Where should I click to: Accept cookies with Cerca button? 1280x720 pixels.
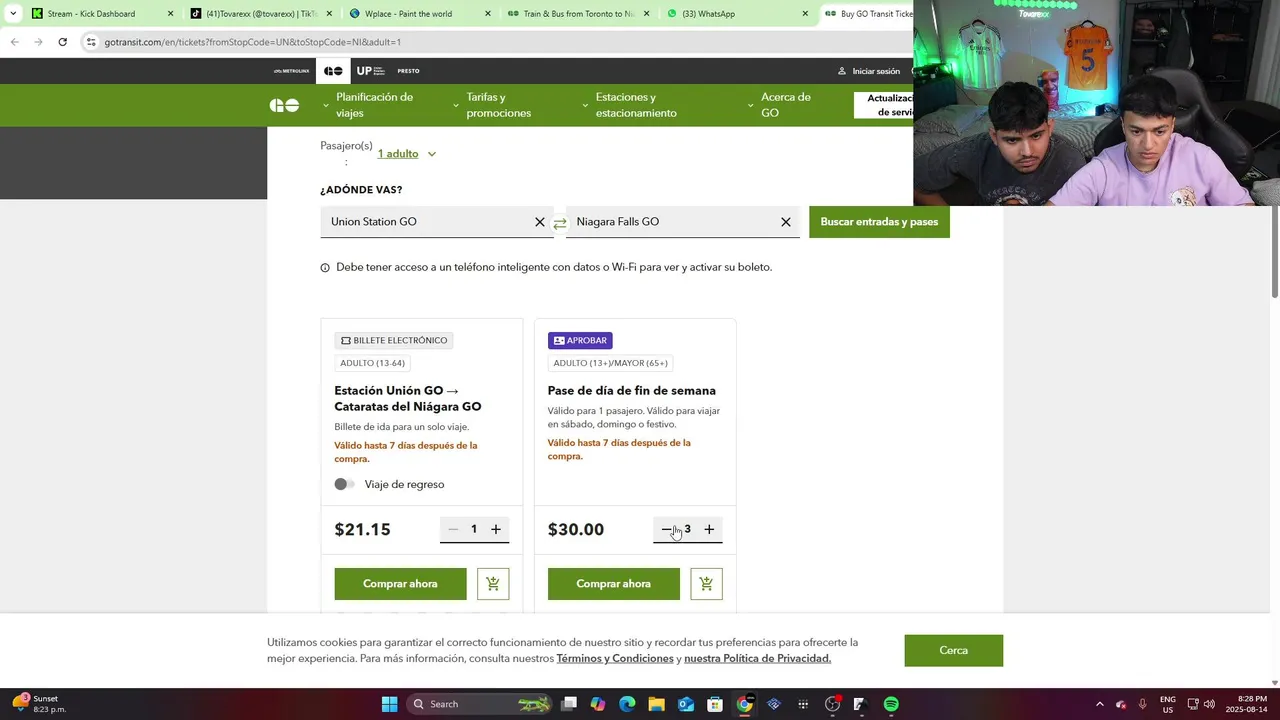[x=953, y=650]
